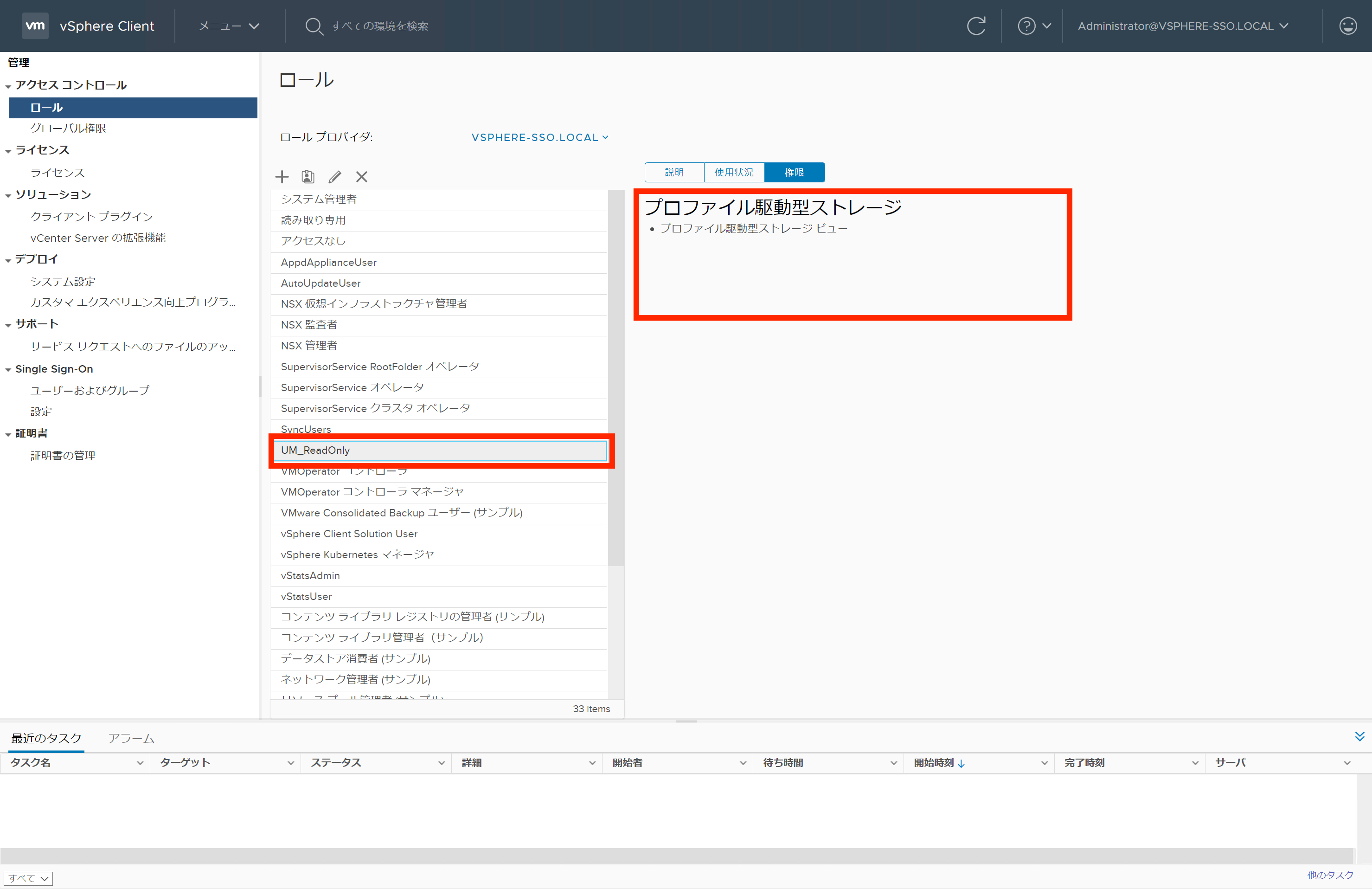The height and width of the screenshot is (889, 1372).
Task: Select the 最近のタスク tab
Action: point(47,739)
